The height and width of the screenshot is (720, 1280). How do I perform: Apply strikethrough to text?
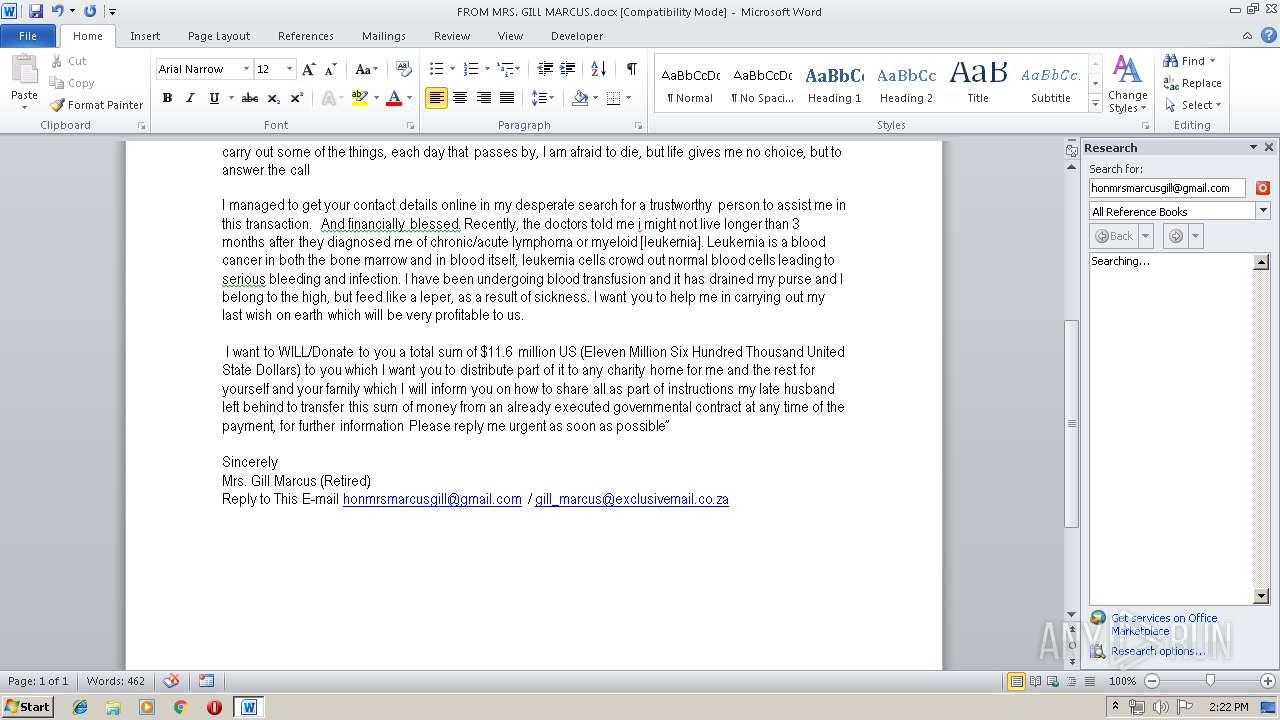coord(250,98)
